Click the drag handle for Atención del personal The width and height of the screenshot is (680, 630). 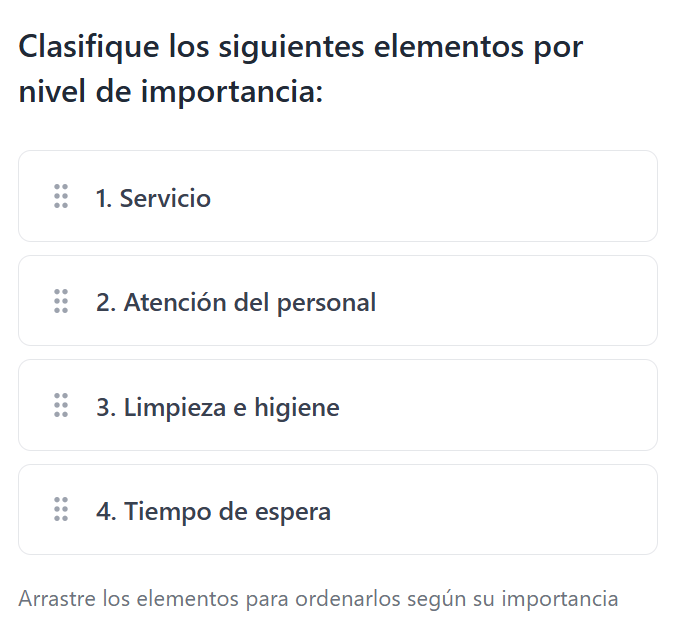coord(61,301)
